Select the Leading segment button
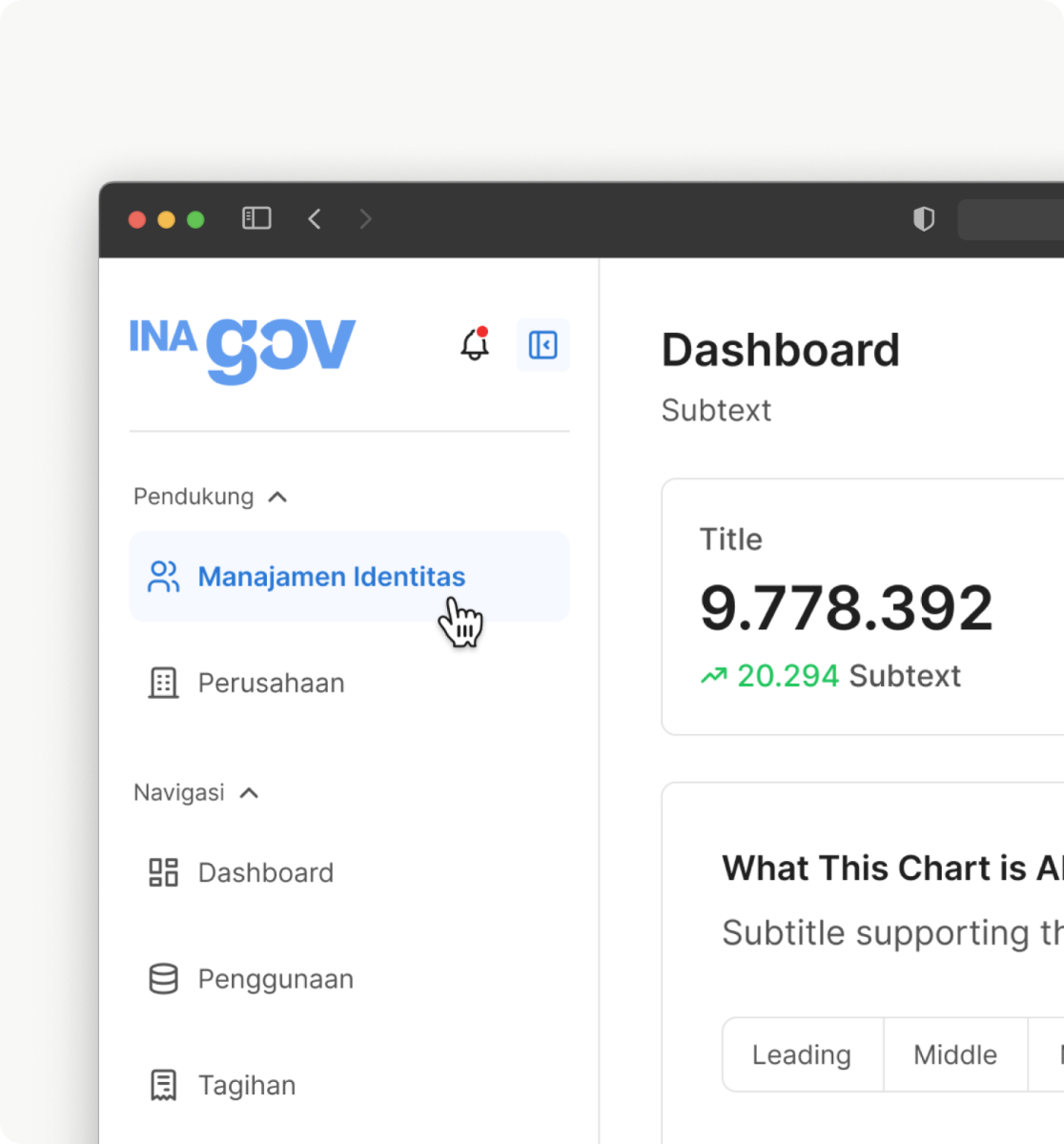 tap(802, 1054)
